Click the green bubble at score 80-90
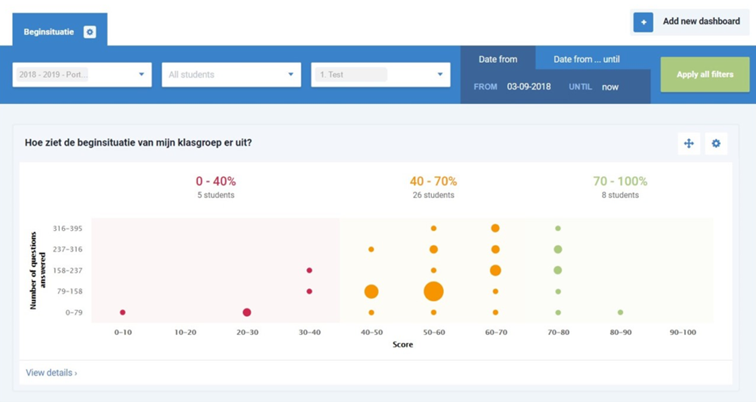 [620, 312]
